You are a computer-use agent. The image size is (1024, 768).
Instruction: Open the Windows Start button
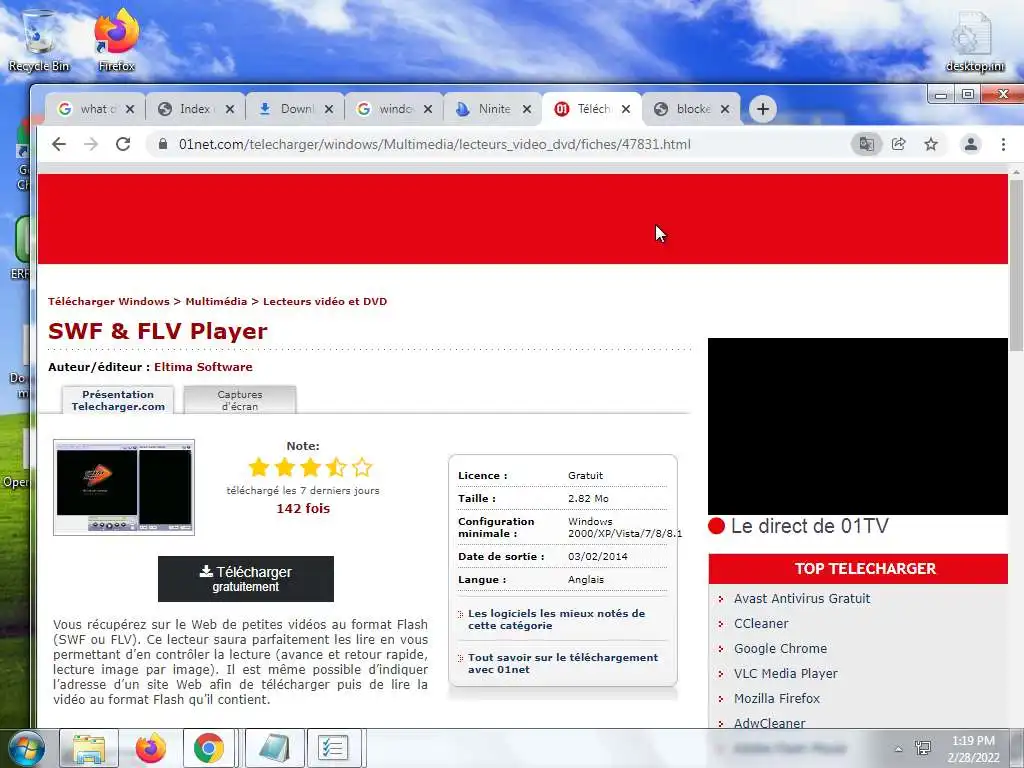click(x=27, y=748)
